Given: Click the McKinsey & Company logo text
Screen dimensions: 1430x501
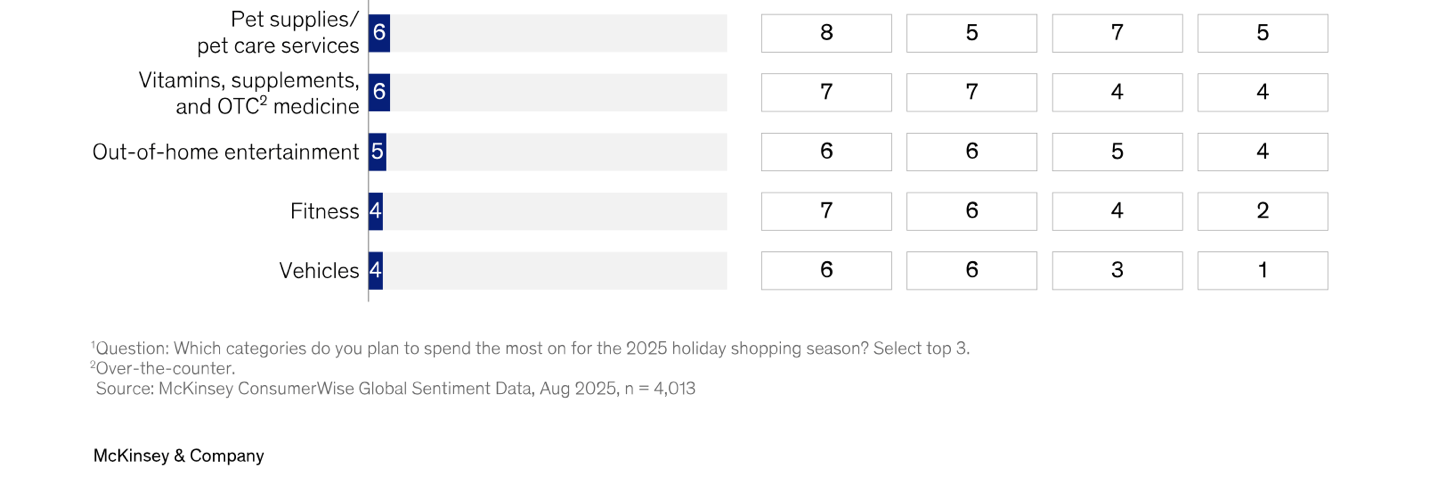Looking at the screenshot, I should pos(179,456).
